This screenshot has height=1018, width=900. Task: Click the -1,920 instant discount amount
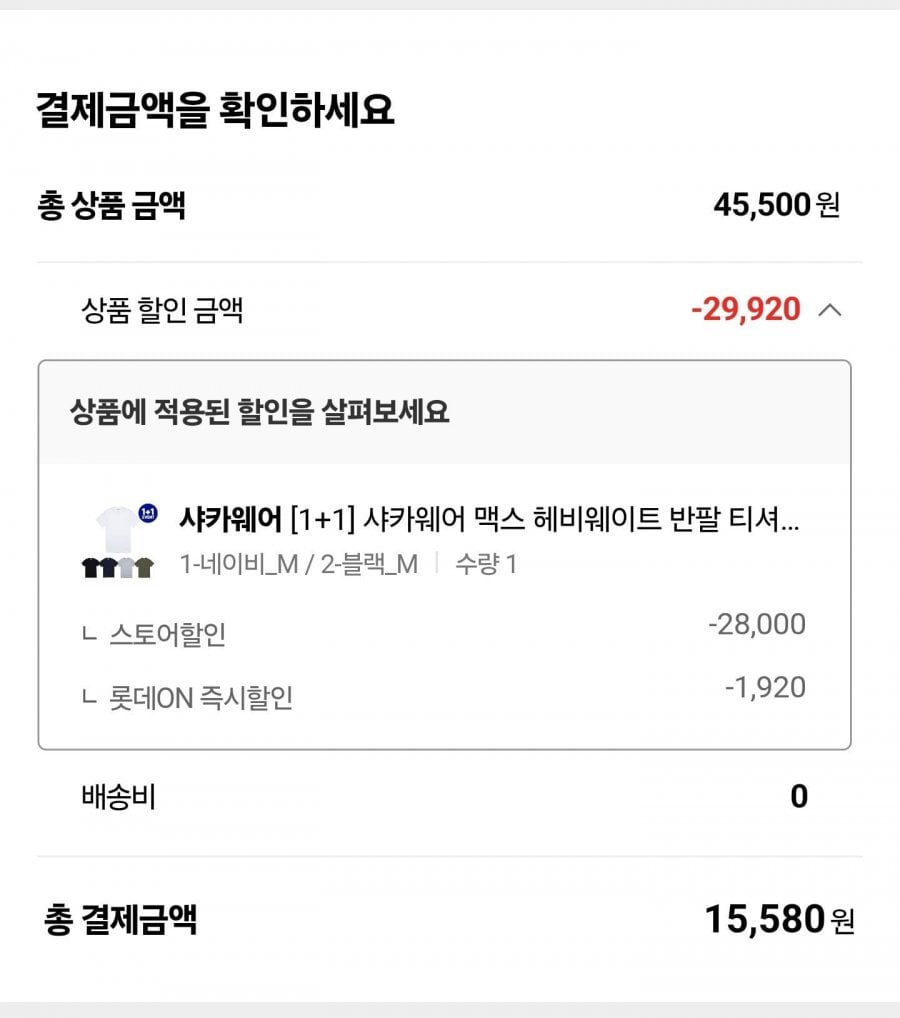pos(765,688)
